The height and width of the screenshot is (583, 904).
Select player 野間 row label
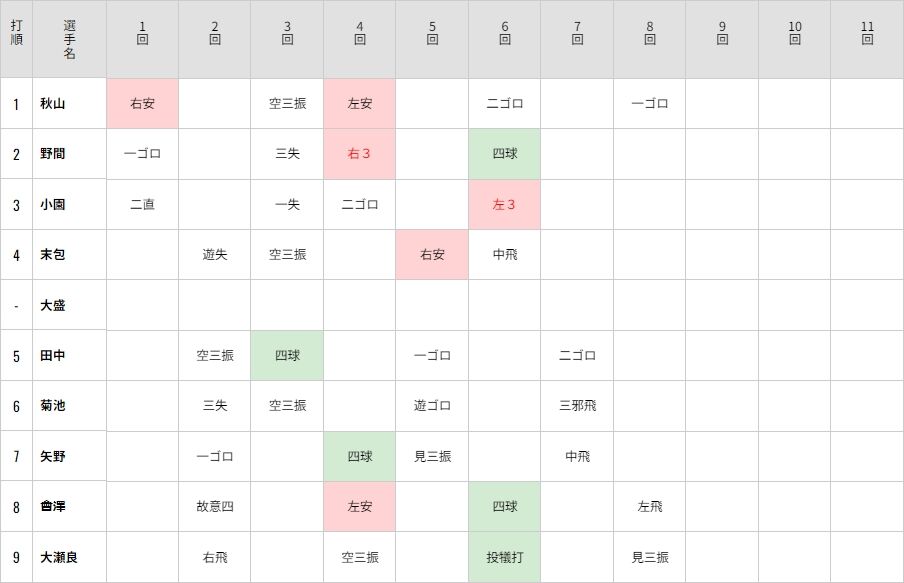tap(52, 154)
